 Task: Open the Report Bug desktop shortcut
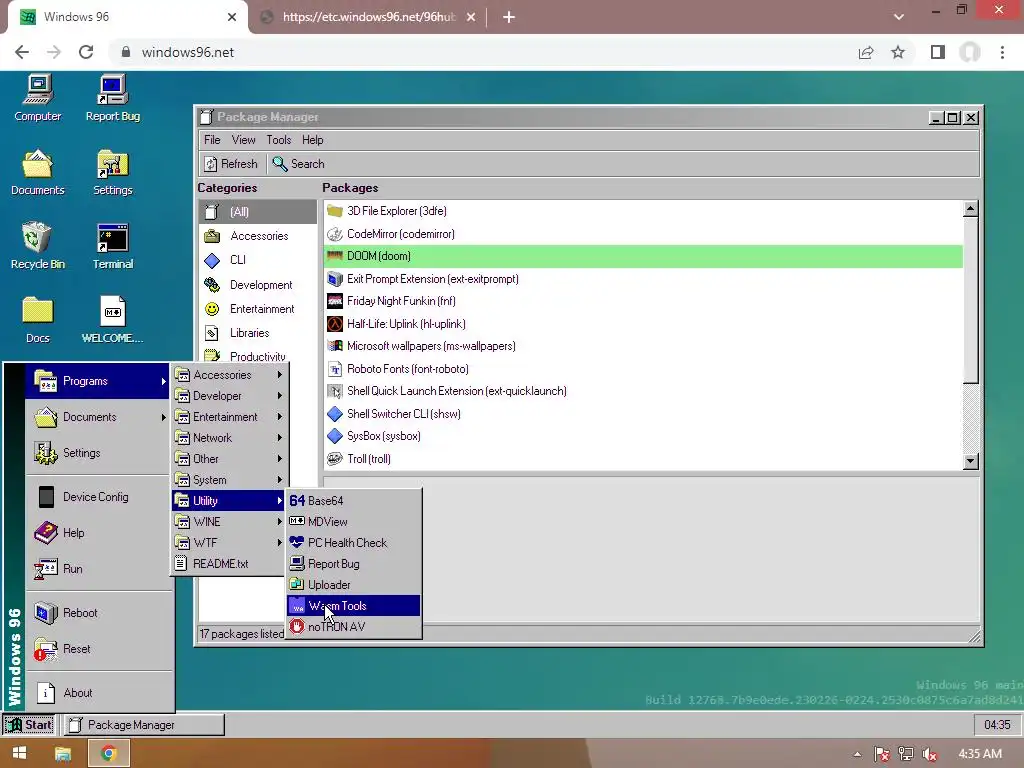pyautogui.click(x=112, y=99)
